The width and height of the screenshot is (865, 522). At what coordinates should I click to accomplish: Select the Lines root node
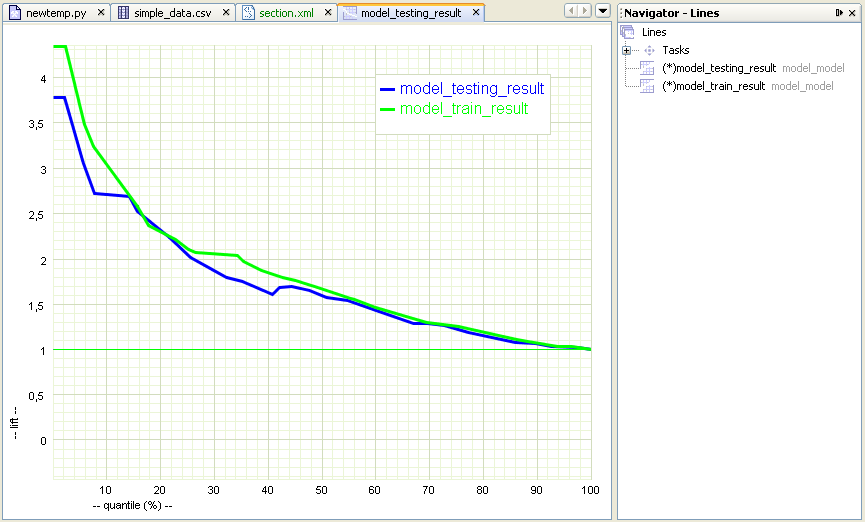pos(654,32)
